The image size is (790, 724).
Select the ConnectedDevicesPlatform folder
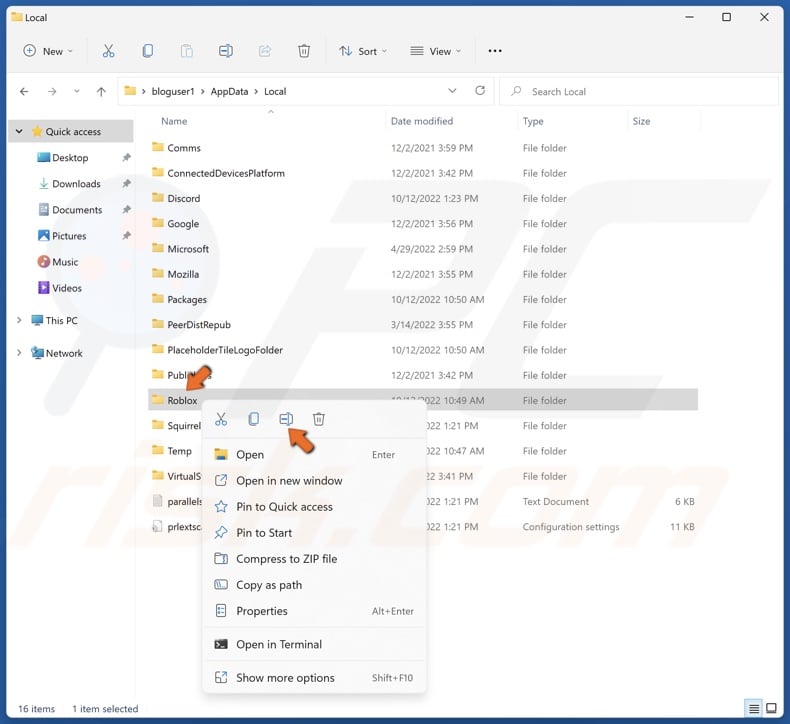point(423,173)
